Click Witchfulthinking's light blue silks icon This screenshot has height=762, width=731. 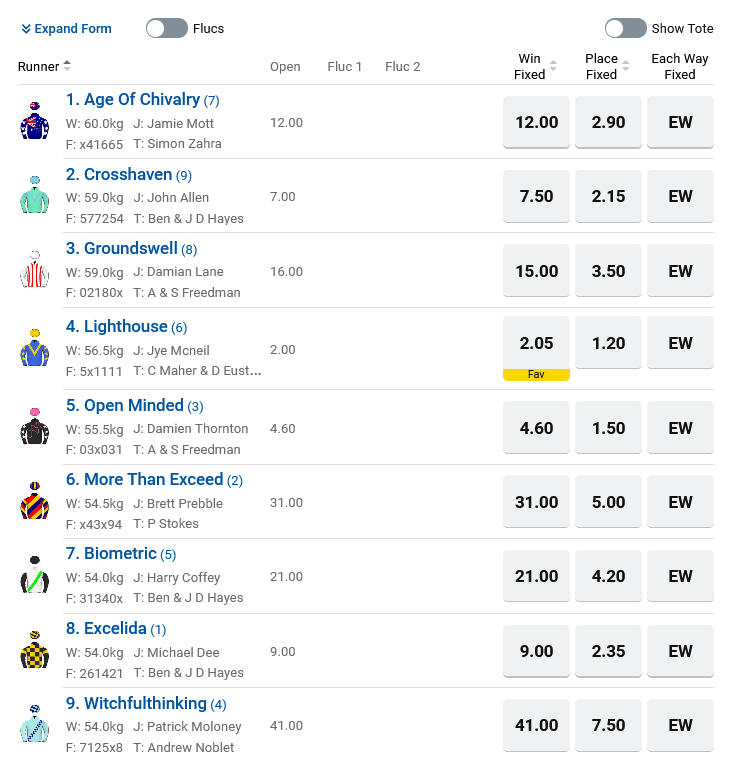click(x=34, y=724)
